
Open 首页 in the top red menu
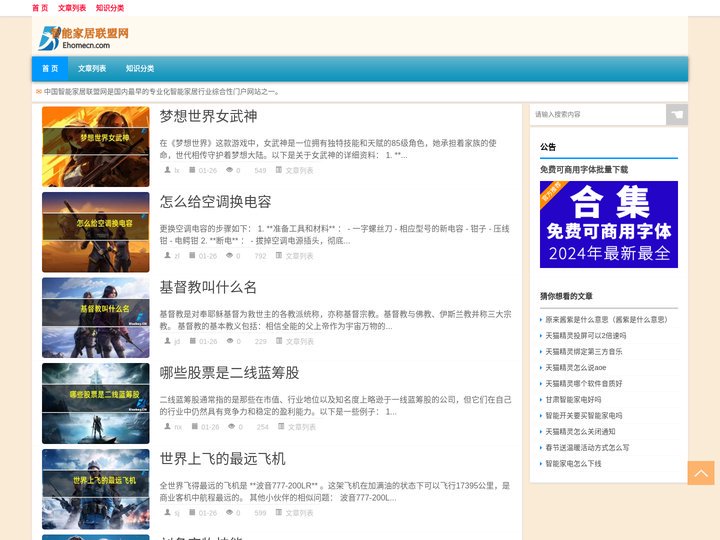click(x=40, y=8)
